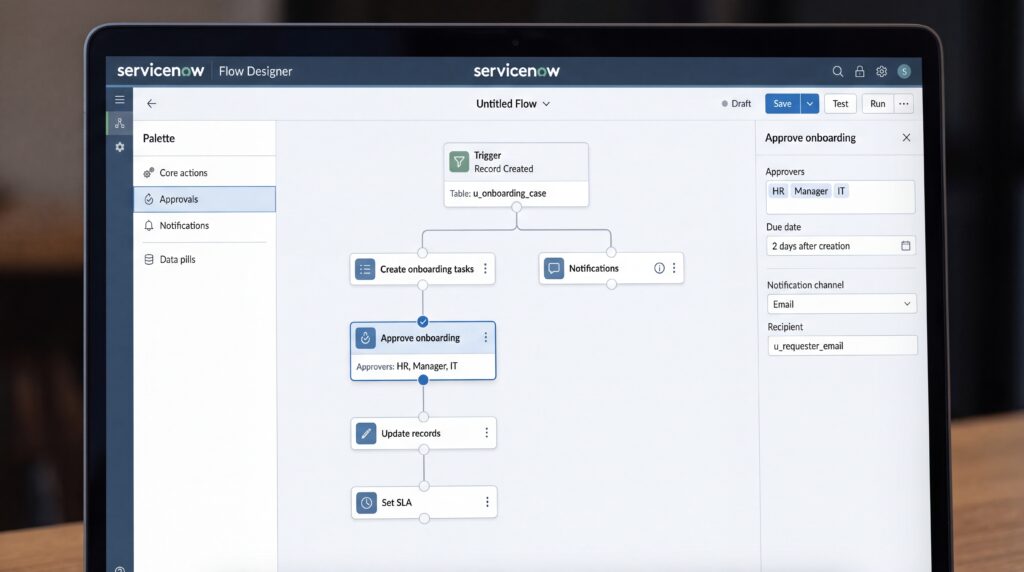This screenshot has width=1024, height=572.
Task: Close the Approve onboarding panel
Action: 906,137
